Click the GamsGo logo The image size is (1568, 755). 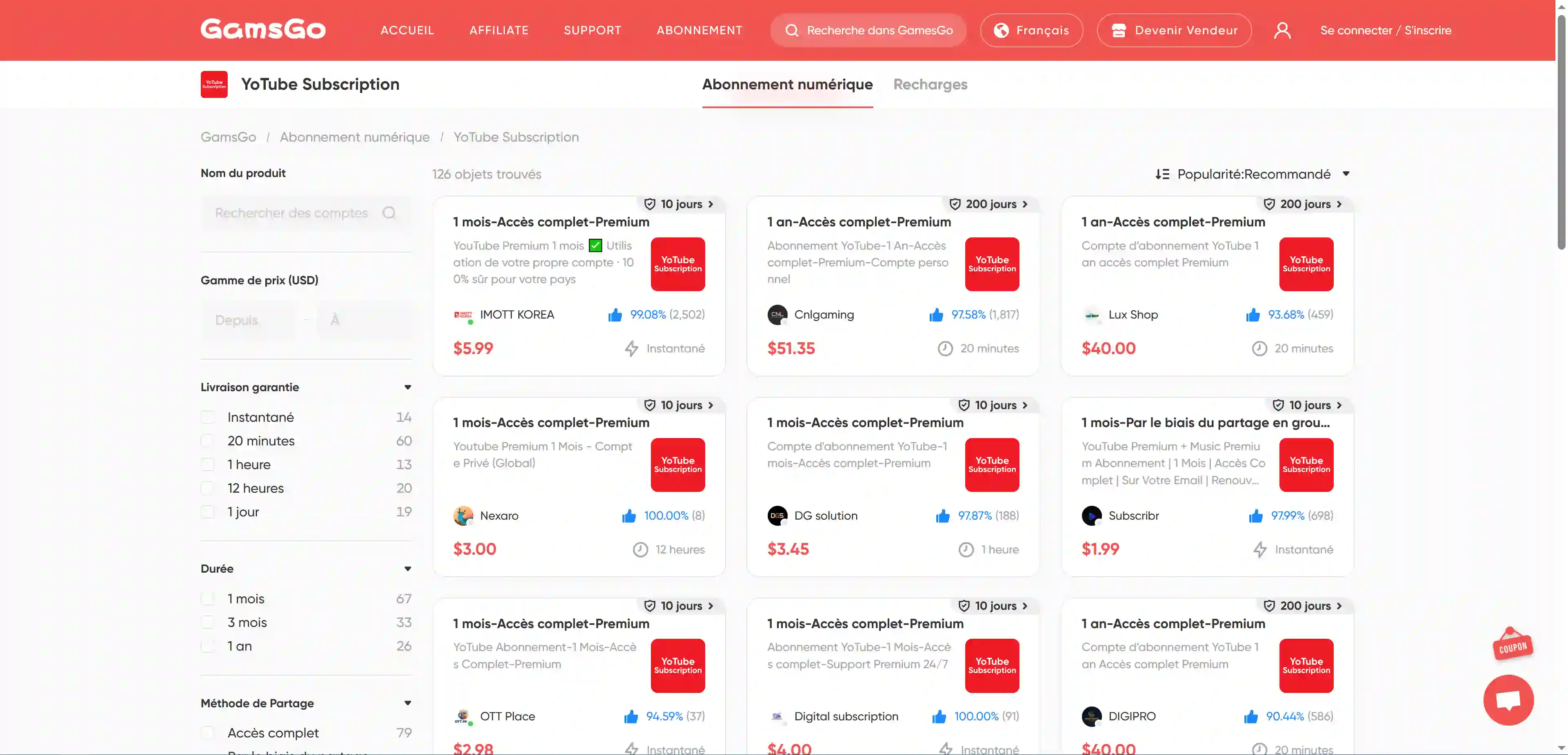(263, 30)
